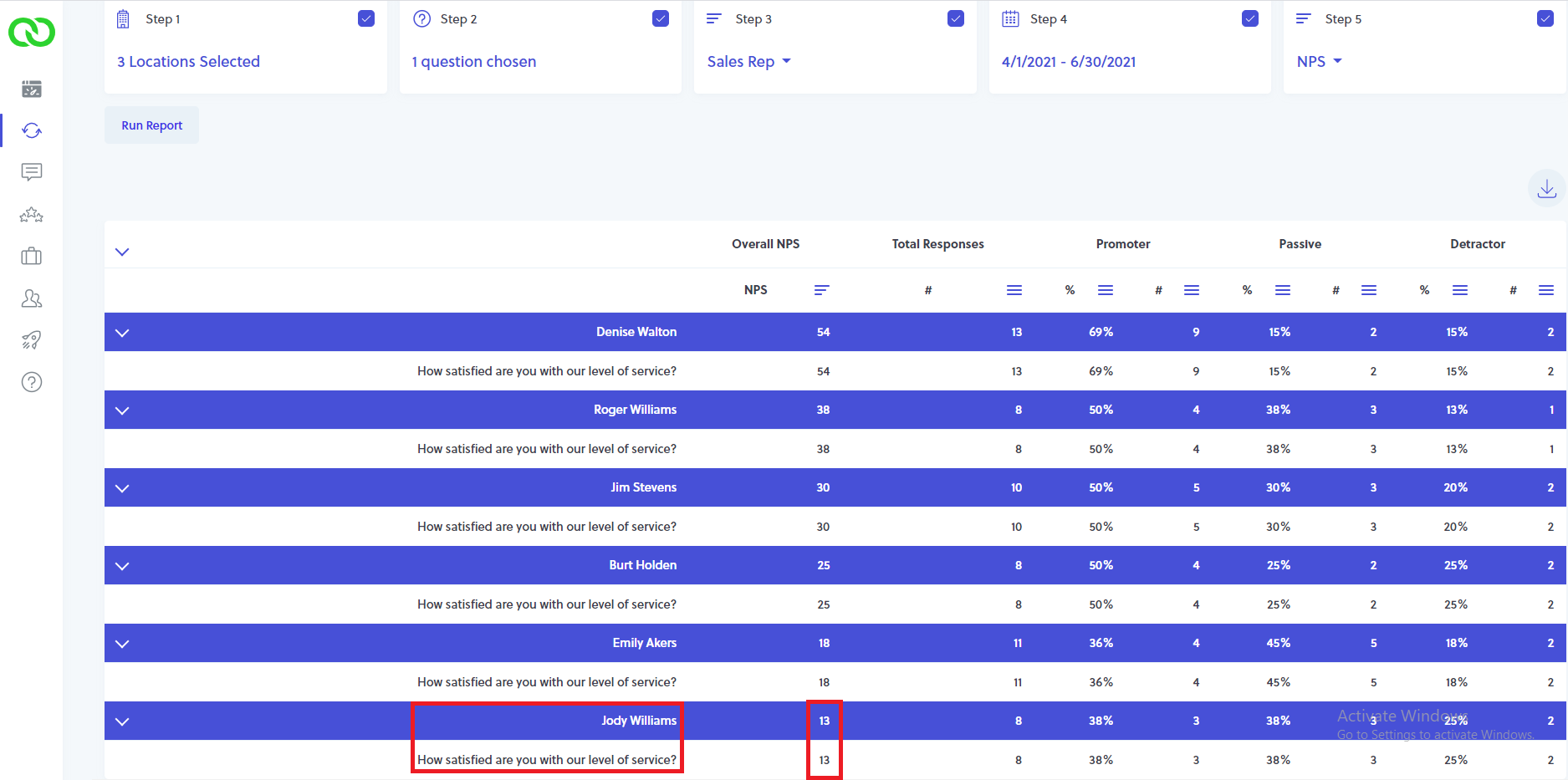1568x780 pixels.
Task: Sort by the Overall NPS column icon
Action: tap(822, 290)
